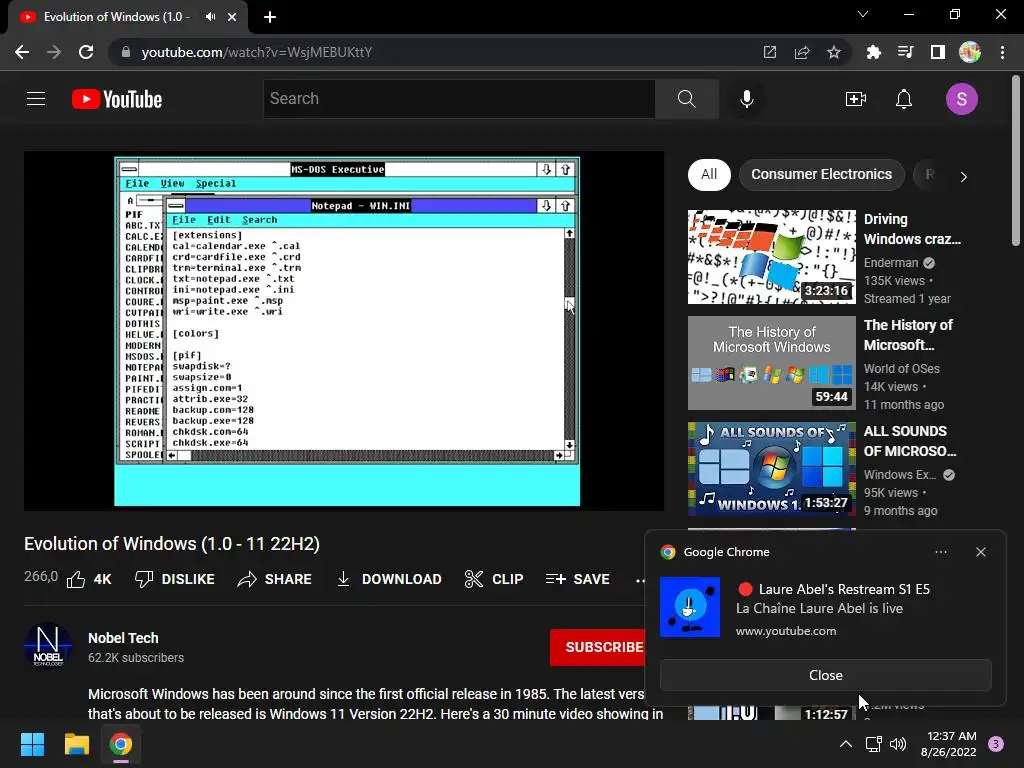Viewport: 1024px width, 768px height.
Task: Open the tab search down chevron
Action: coord(863,14)
